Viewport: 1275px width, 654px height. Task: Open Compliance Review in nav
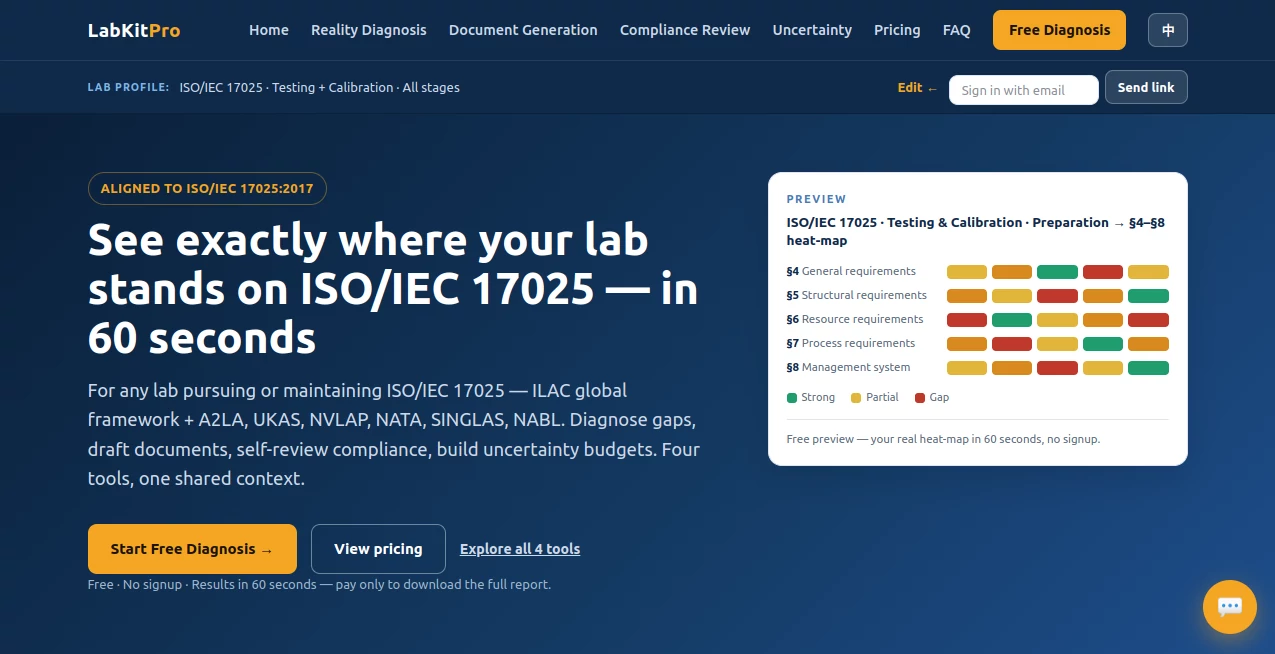685,30
